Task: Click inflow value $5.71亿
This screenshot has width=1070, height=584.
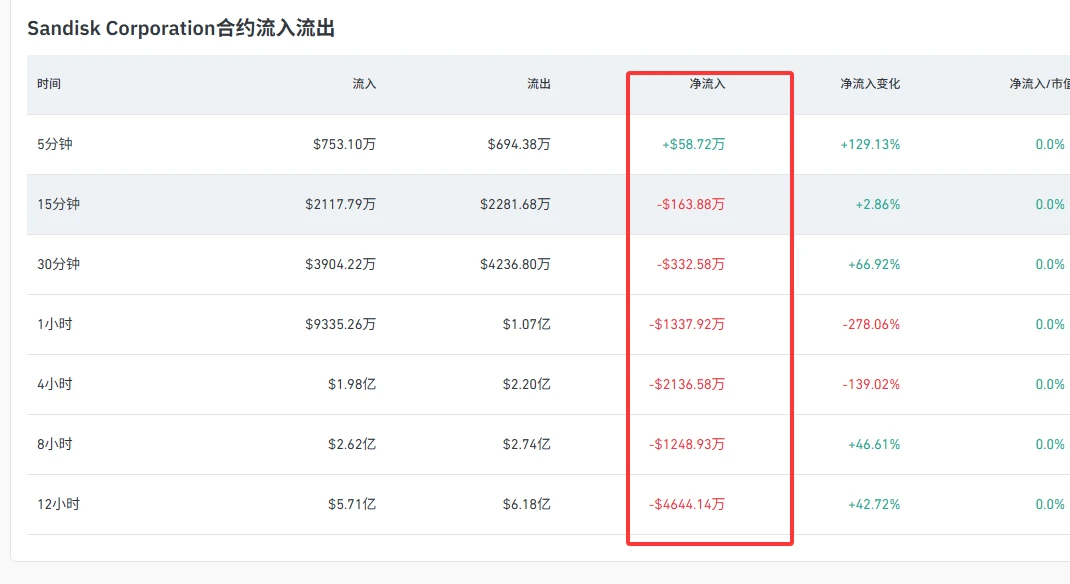Action: [352, 504]
